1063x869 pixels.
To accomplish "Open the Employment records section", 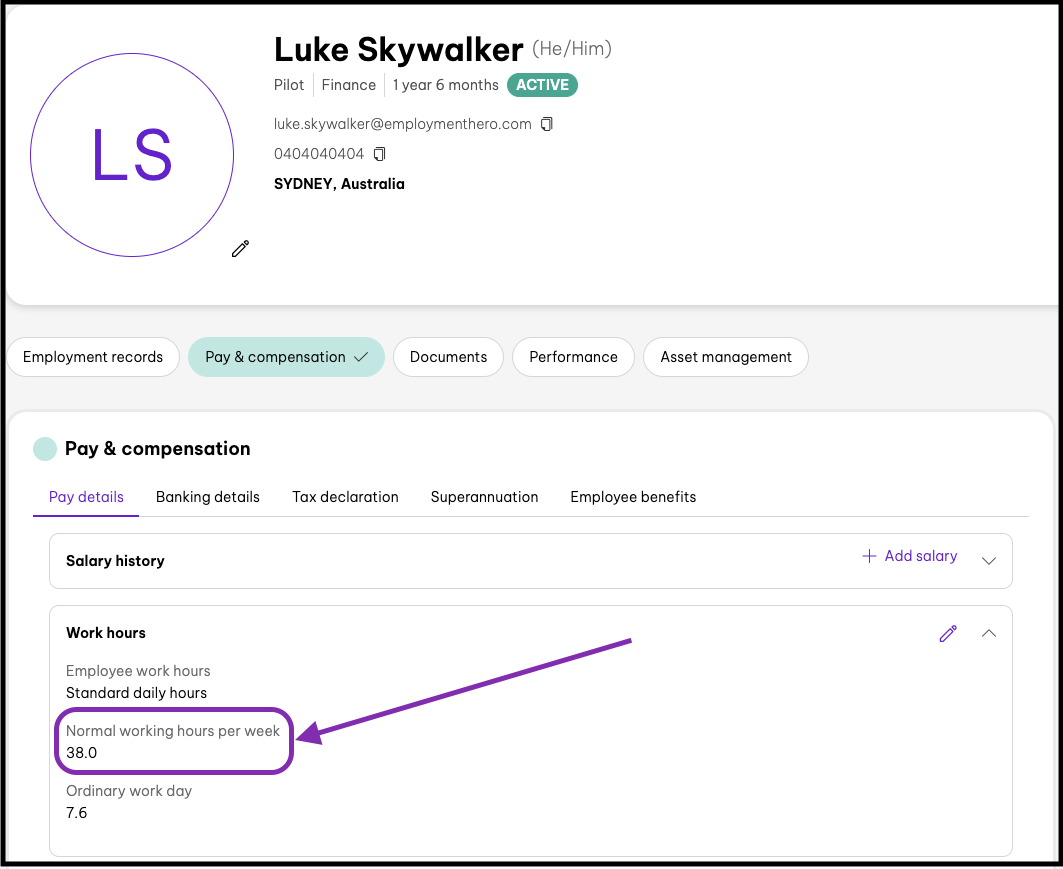I will tap(93, 357).
